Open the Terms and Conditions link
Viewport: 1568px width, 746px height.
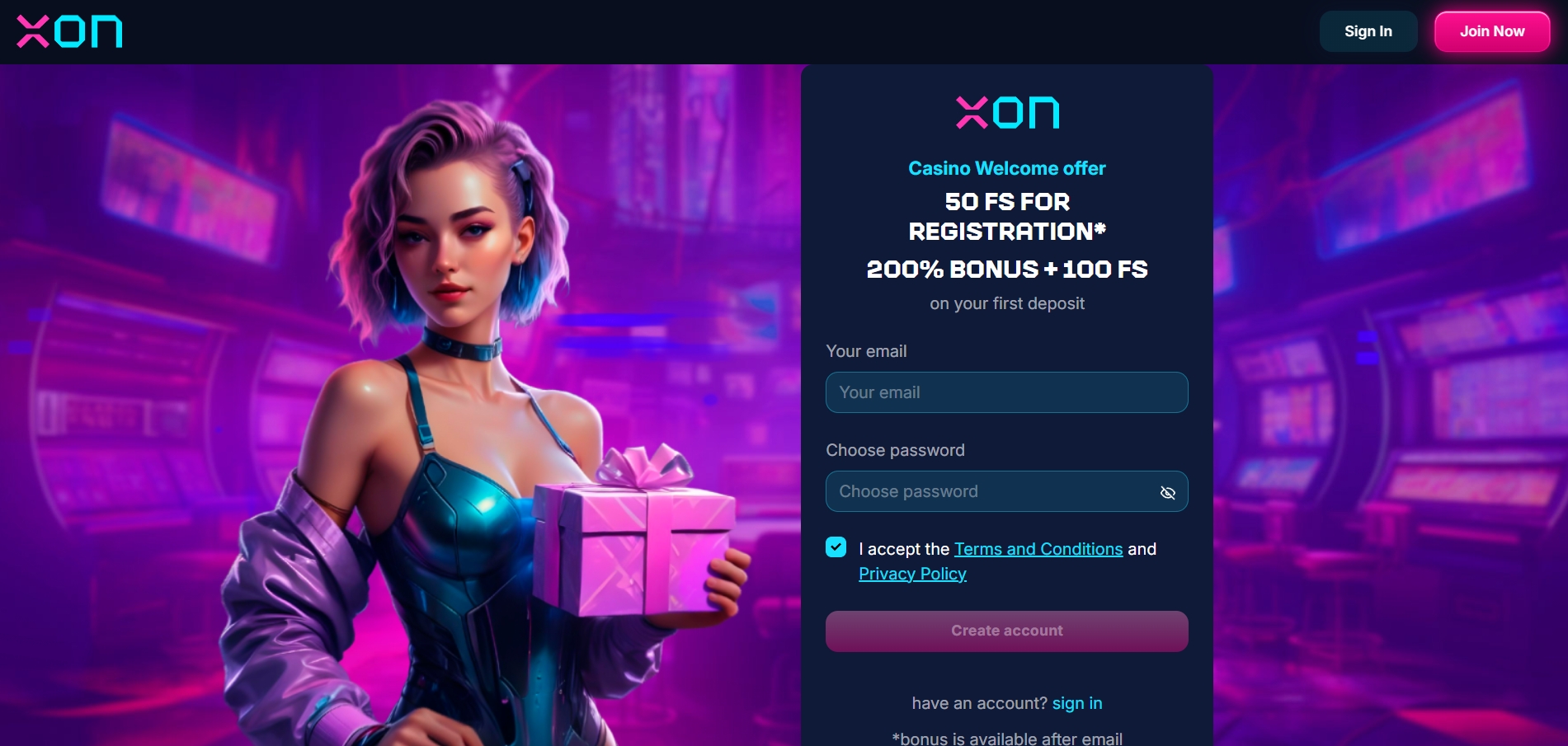point(1038,549)
